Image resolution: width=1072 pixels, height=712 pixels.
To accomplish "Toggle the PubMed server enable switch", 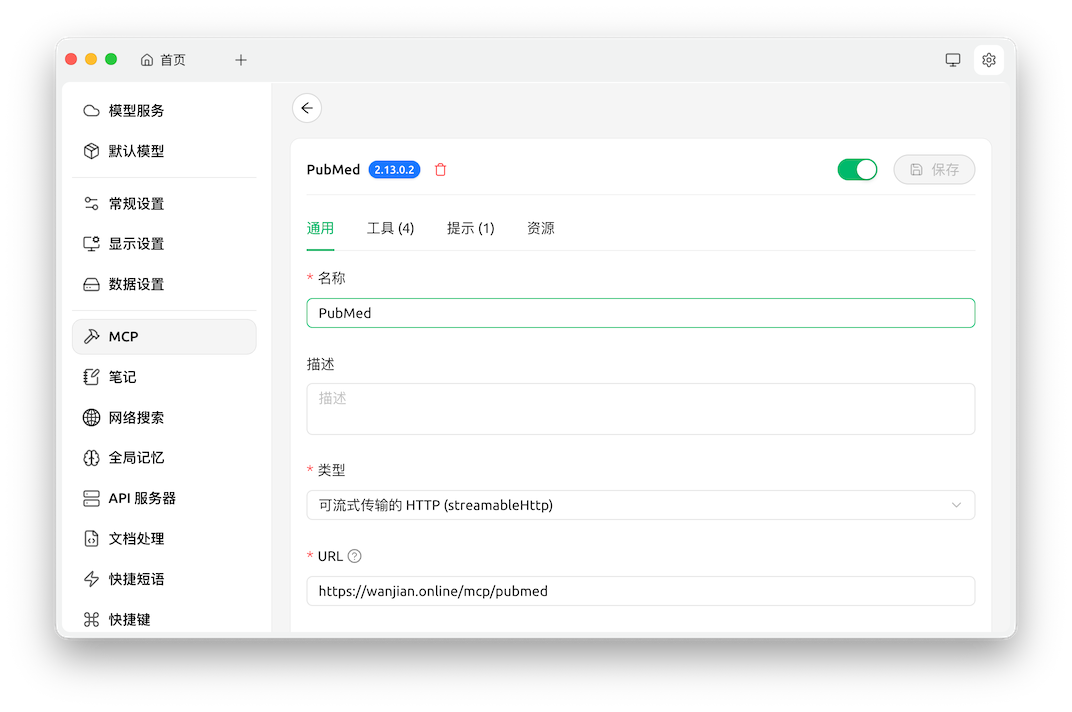I will pos(856,170).
